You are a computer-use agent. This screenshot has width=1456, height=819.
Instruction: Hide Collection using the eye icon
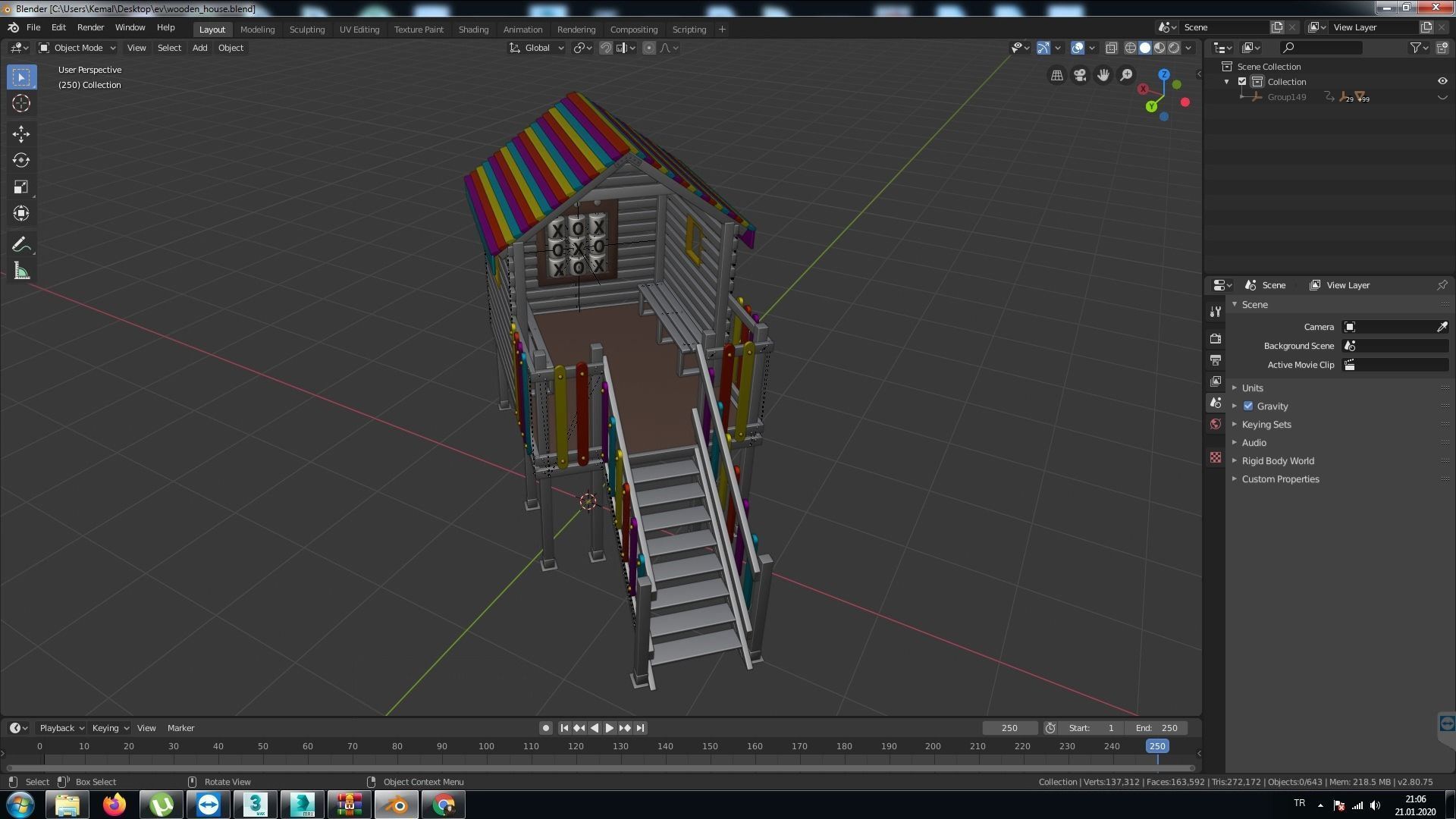click(x=1442, y=82)
